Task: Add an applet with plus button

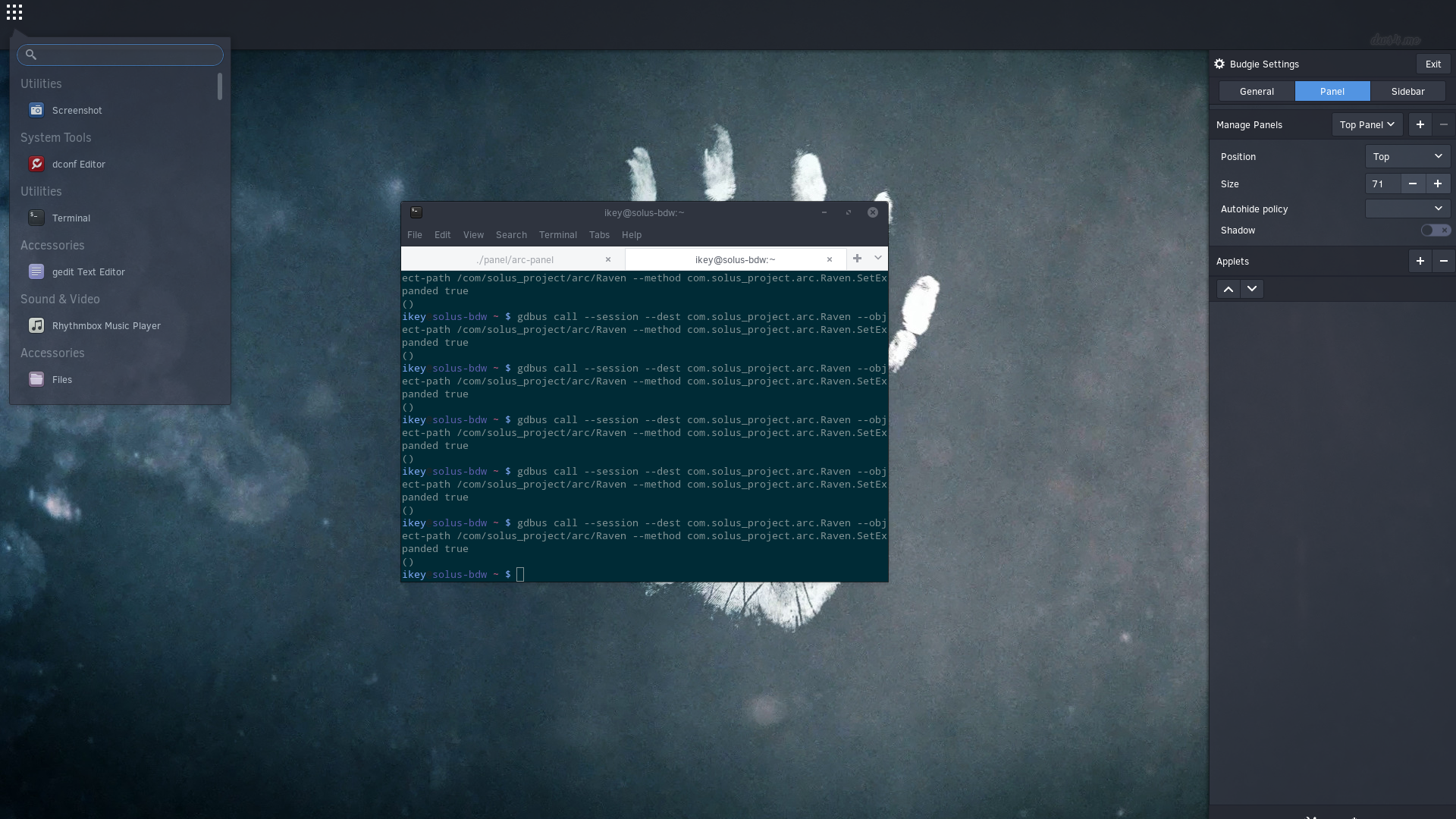Action: pyautogui.click(x=1420, y=262)
